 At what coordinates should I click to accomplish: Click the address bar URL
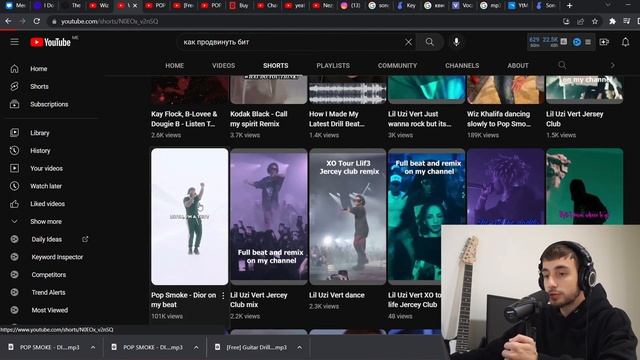[x=109, y=21]
